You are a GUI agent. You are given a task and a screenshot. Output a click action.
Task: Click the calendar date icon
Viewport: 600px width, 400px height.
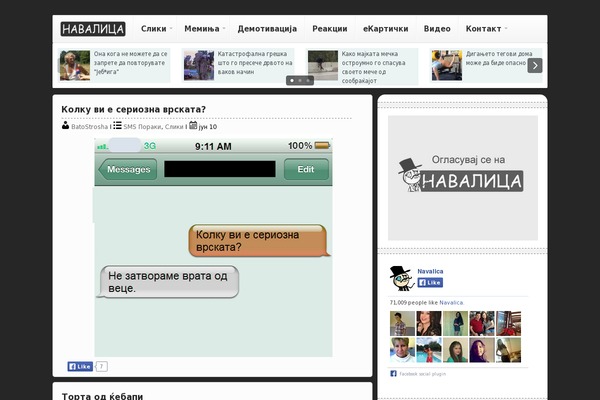click(x=193, y=125)
